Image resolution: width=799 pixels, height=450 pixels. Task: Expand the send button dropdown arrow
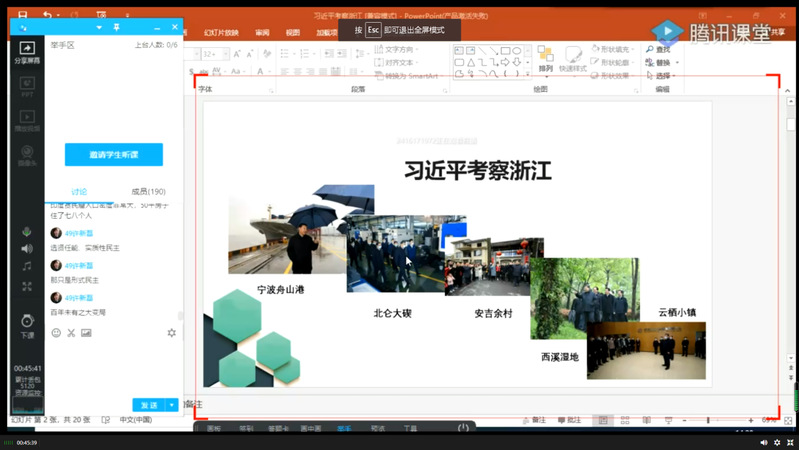click(172, 405)
